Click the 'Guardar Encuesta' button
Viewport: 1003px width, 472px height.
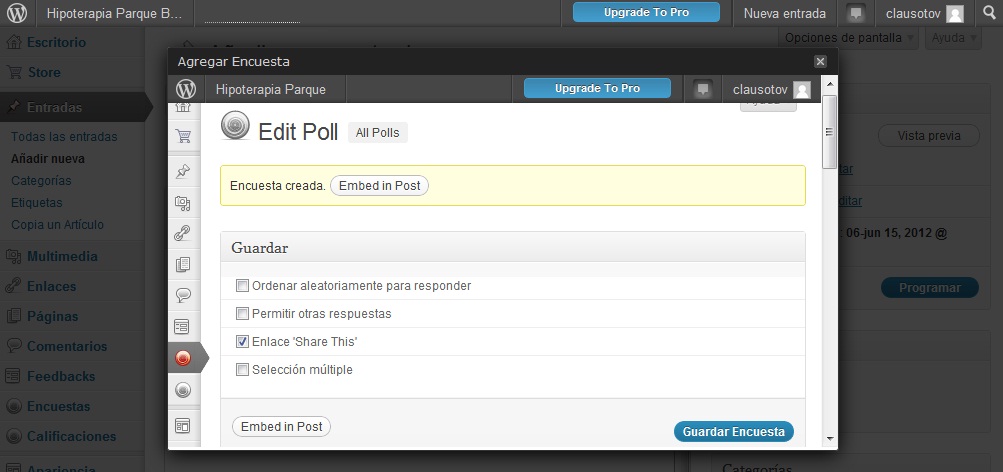[734, 432]
